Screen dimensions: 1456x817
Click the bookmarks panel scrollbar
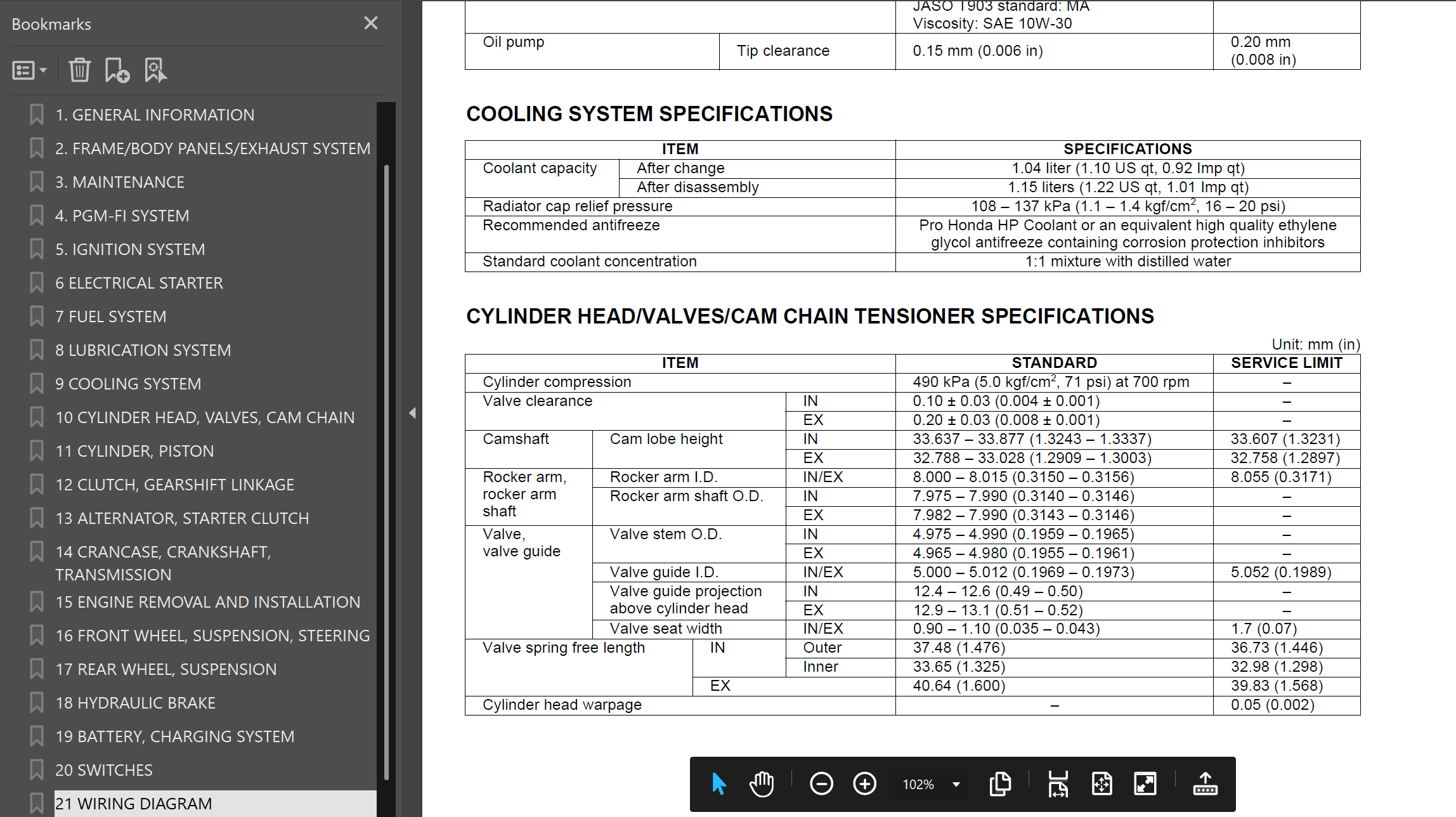click(386, 472)
